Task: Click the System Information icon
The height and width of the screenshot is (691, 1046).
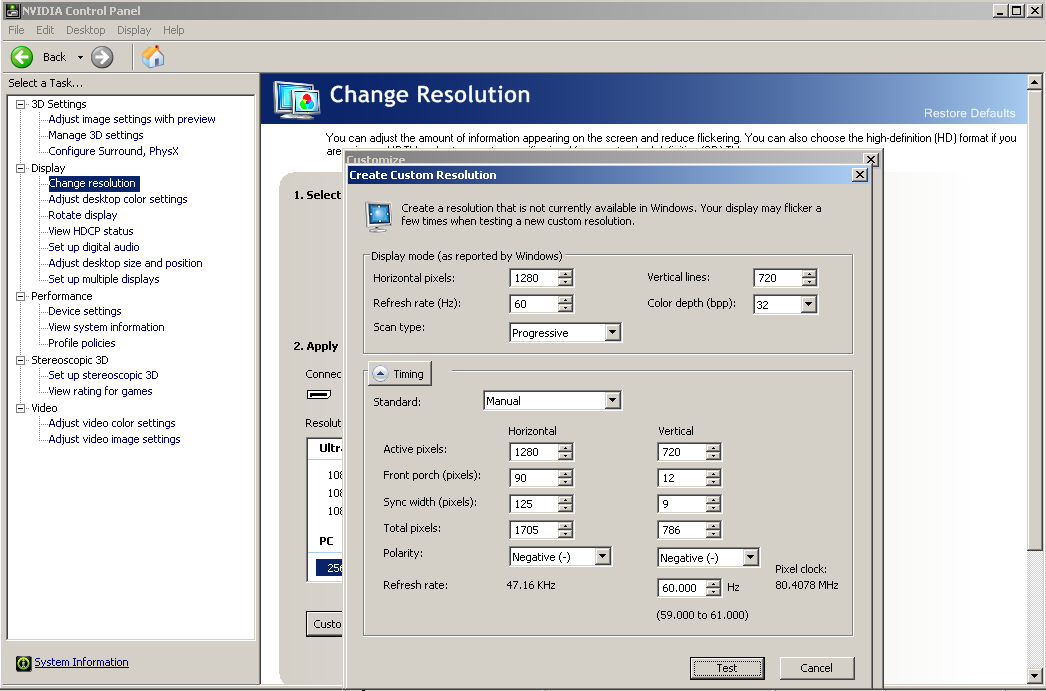Action: (x=23, y=663)
